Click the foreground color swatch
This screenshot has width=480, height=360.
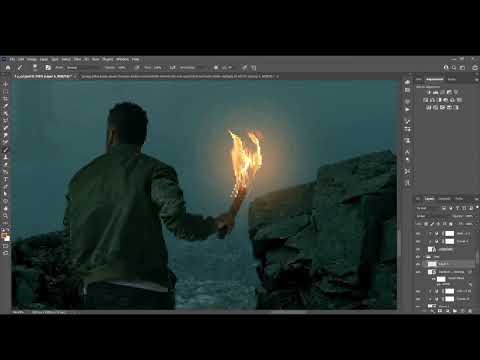4,236
